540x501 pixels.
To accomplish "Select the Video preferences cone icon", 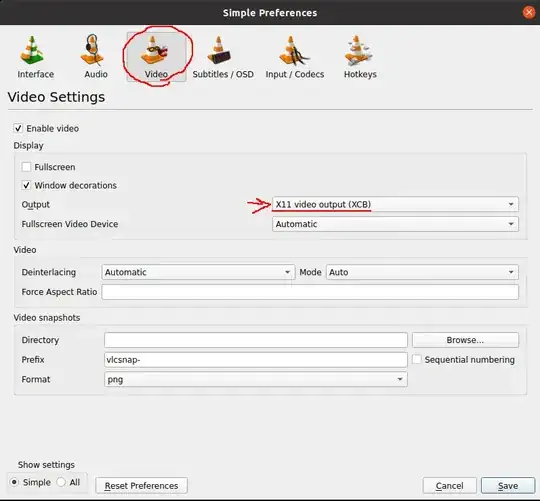I will tap(154, 50).
